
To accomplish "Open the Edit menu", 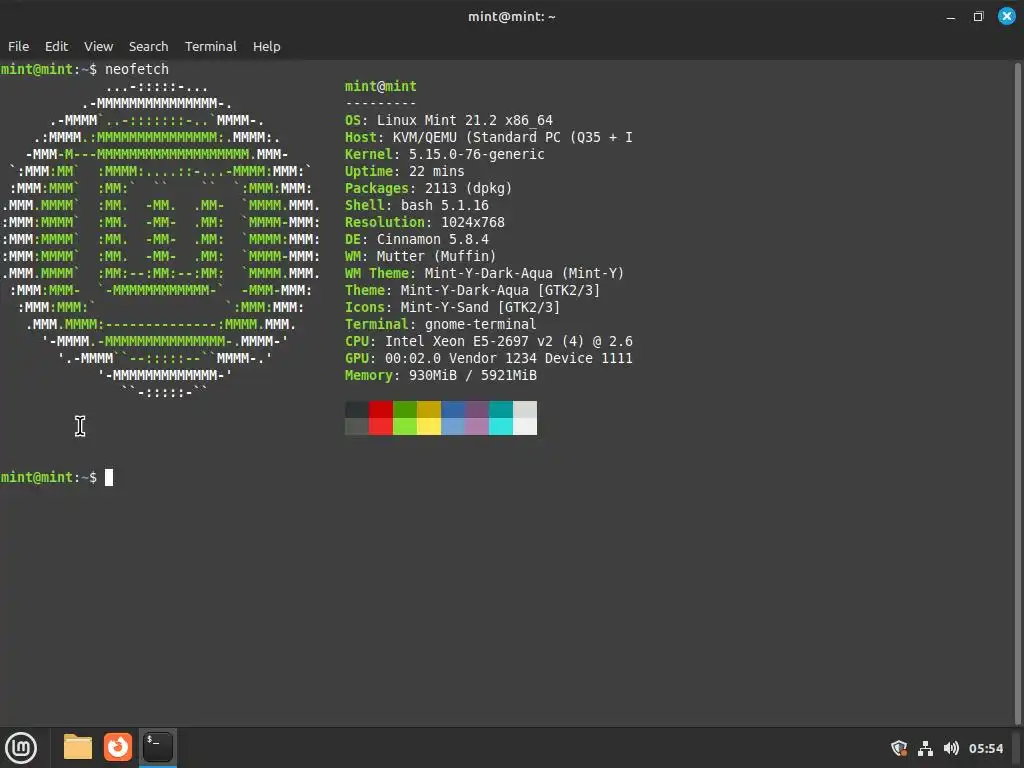I will (x=56, y=46).
